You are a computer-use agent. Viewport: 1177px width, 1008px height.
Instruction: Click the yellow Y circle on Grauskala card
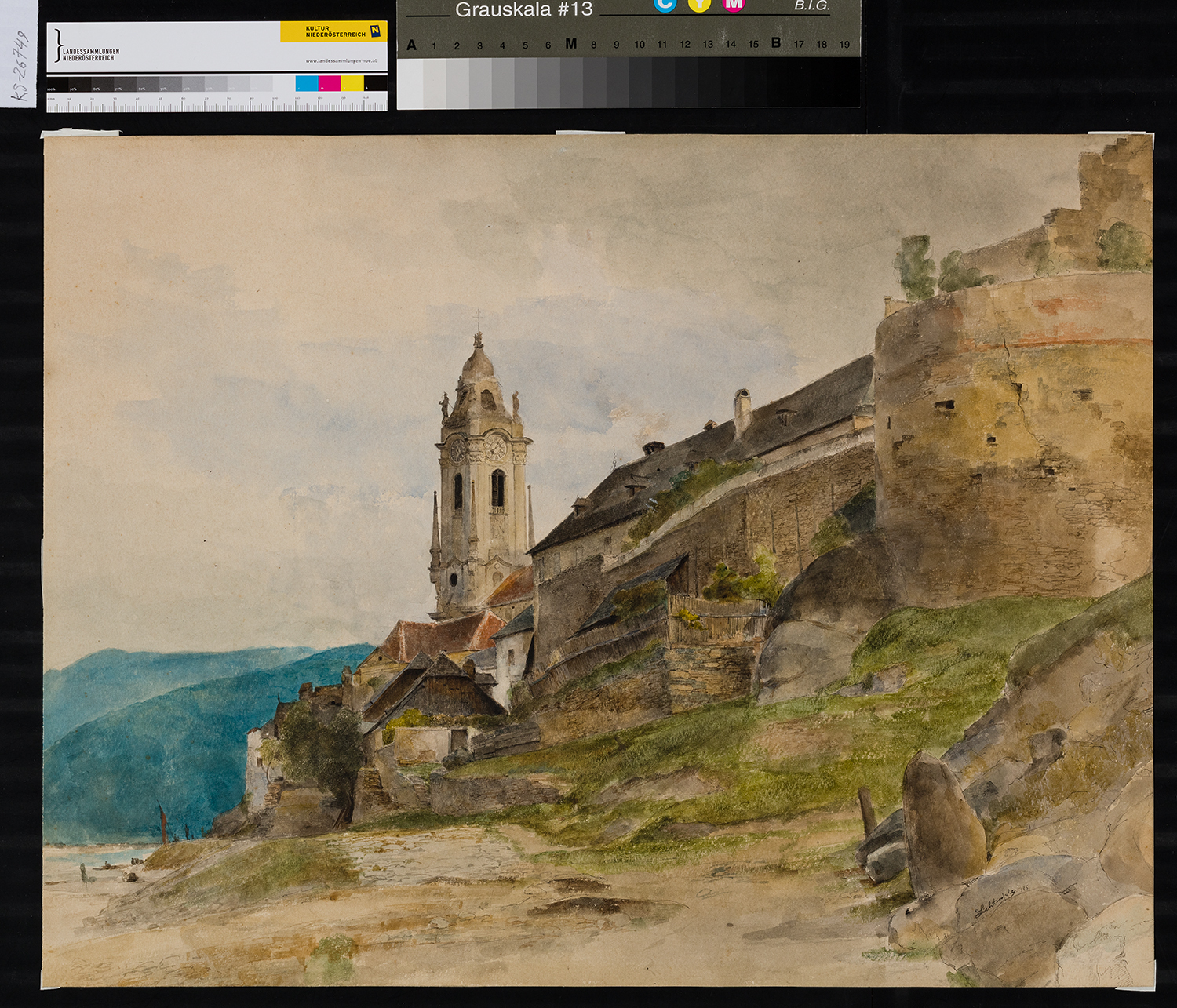[699, 5]
